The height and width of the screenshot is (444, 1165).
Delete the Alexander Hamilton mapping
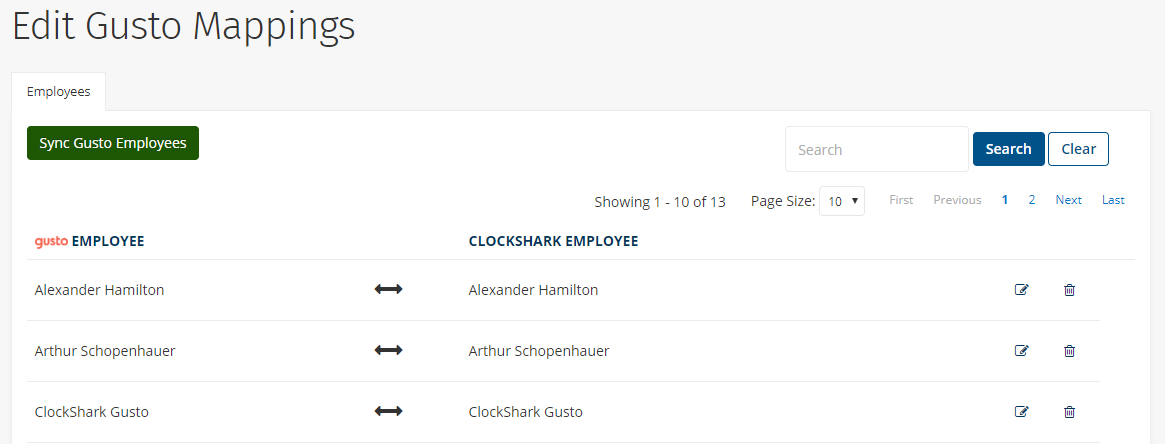(x=1069, y=290)
